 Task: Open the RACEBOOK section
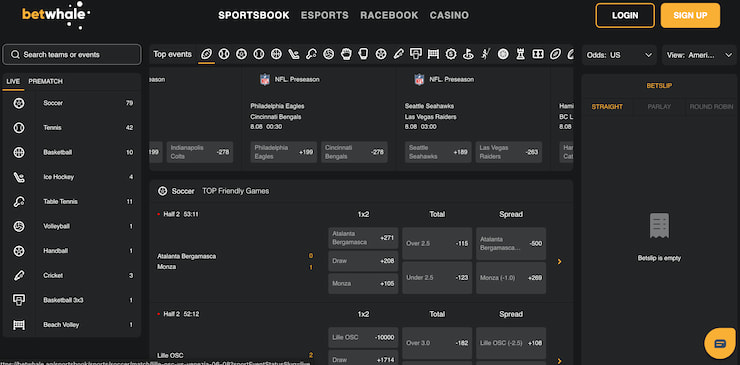(x=389, y=16)
